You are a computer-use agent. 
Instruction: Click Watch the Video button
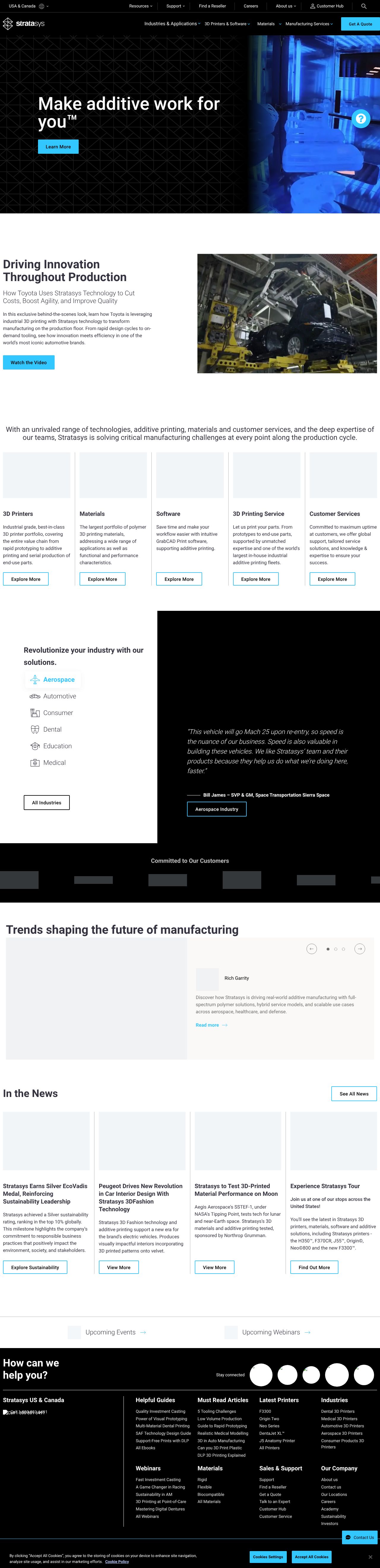point(28,362)
